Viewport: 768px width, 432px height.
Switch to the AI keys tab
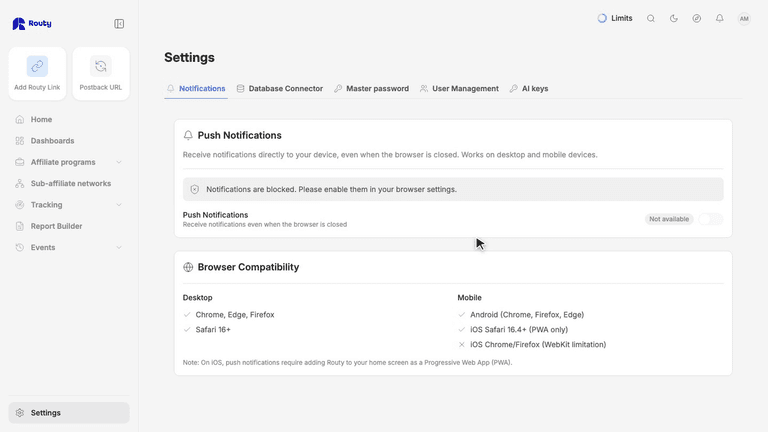click(x=528, y=89)
